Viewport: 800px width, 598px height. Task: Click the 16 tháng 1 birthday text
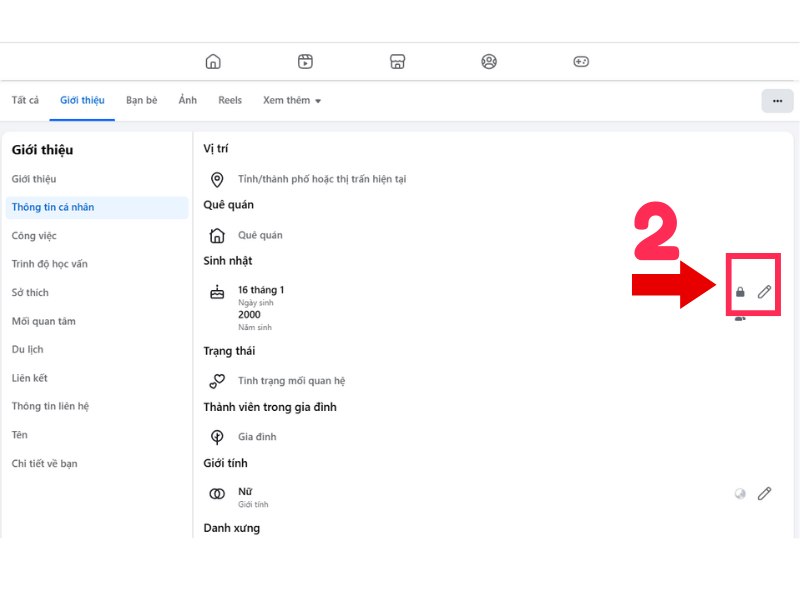click(261, 290)
